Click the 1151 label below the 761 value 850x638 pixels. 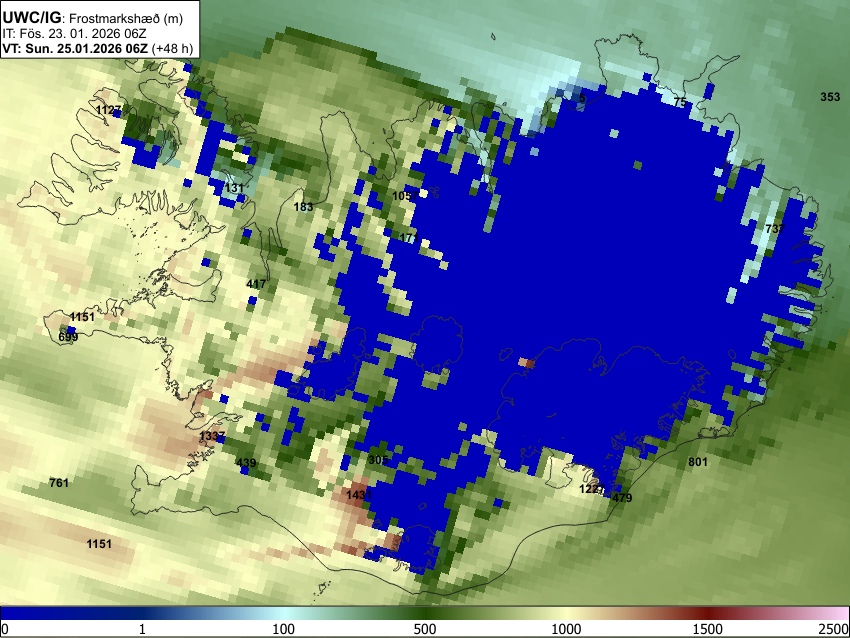pyautogui.click(x=99, y=544)
